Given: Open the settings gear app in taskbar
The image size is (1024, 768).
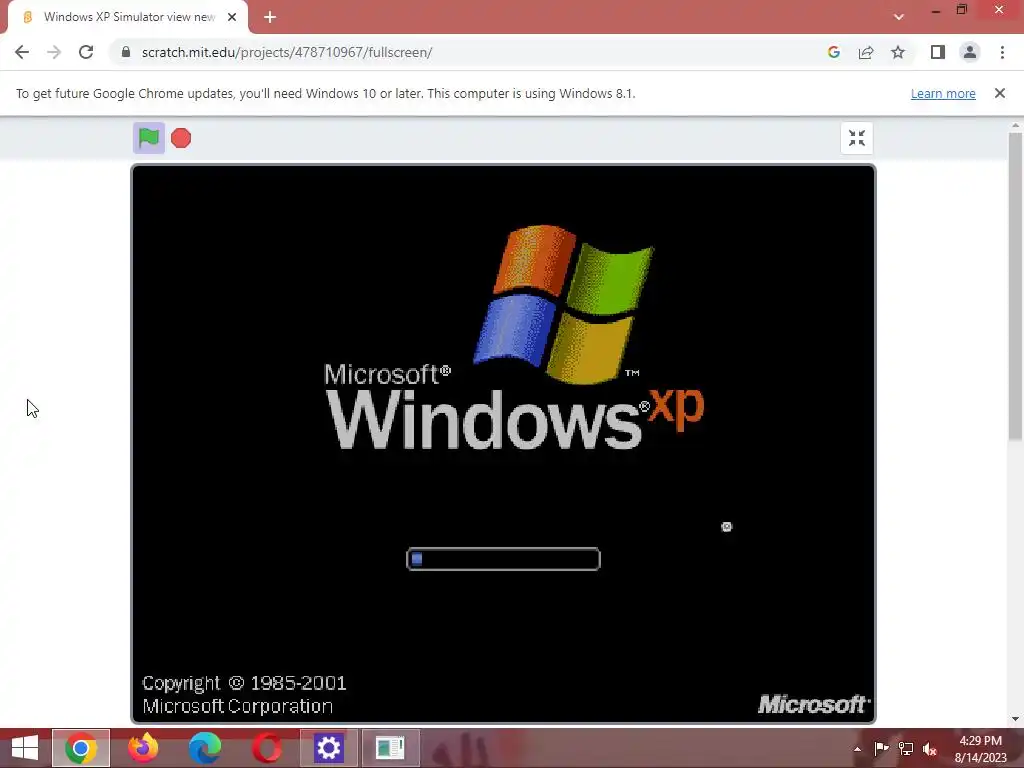Looking at the screenshot, I should click(x=328, y=748).
